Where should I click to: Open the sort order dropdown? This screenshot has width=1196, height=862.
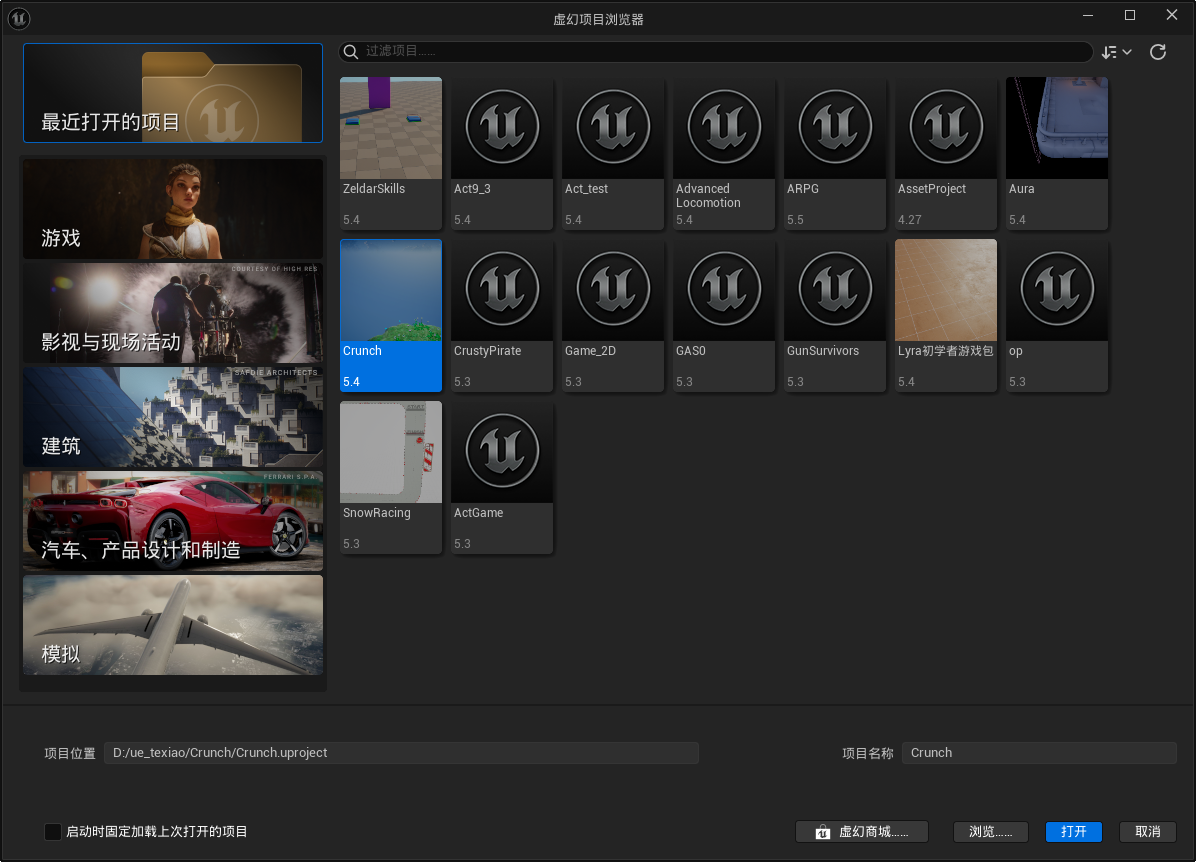point(1116,52)
